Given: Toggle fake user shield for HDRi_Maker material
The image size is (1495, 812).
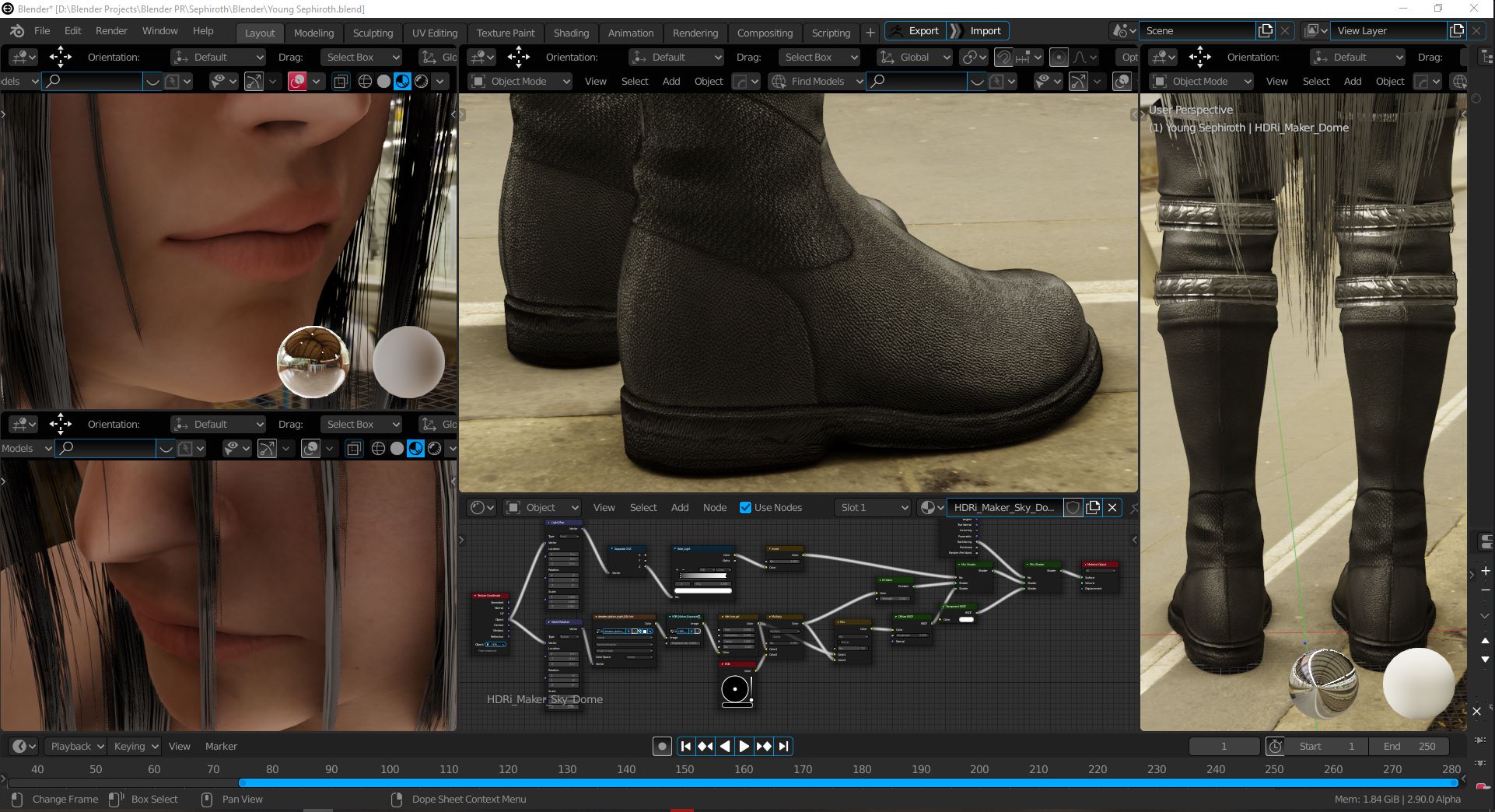Looking at the screenshot, I should click(1073, 507).
